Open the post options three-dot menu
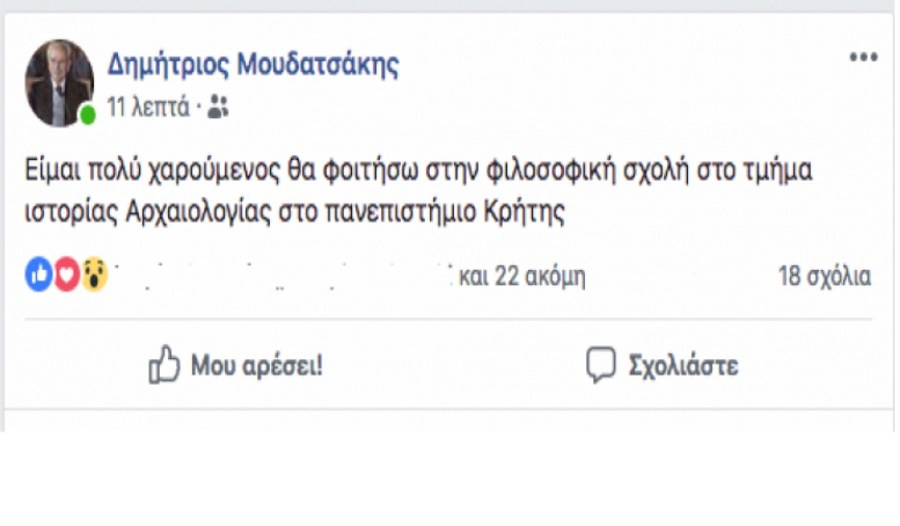The image size is (900, 526). click(863, 58)
